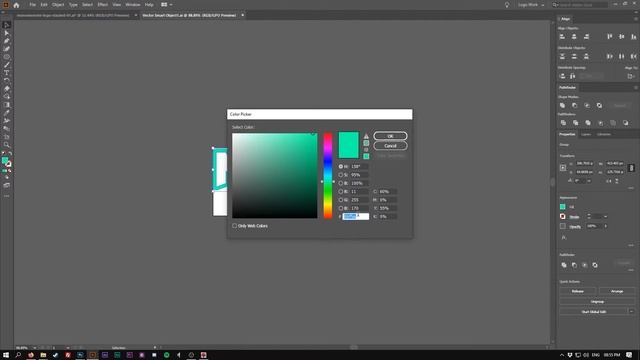Click Minus Front shape mode in Pathfinder
Screen dimensions: 640x360
575,106
